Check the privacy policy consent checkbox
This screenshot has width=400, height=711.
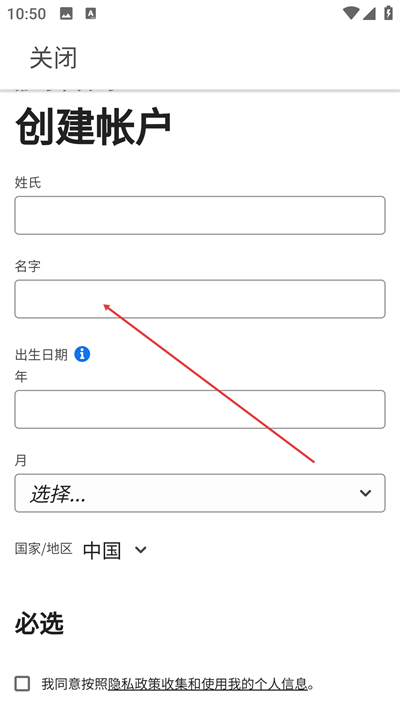[x=22, y=683]
